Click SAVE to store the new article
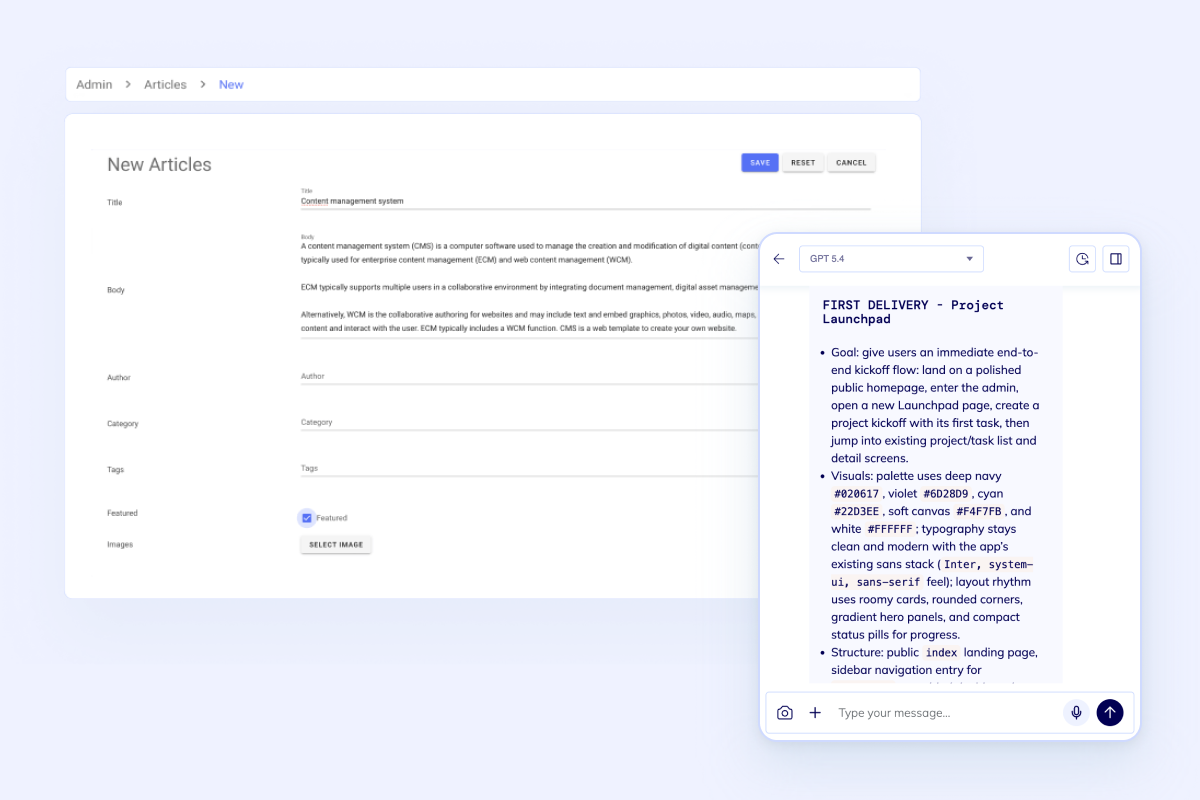Screen dimensions: 1200x800 [759, 162]
